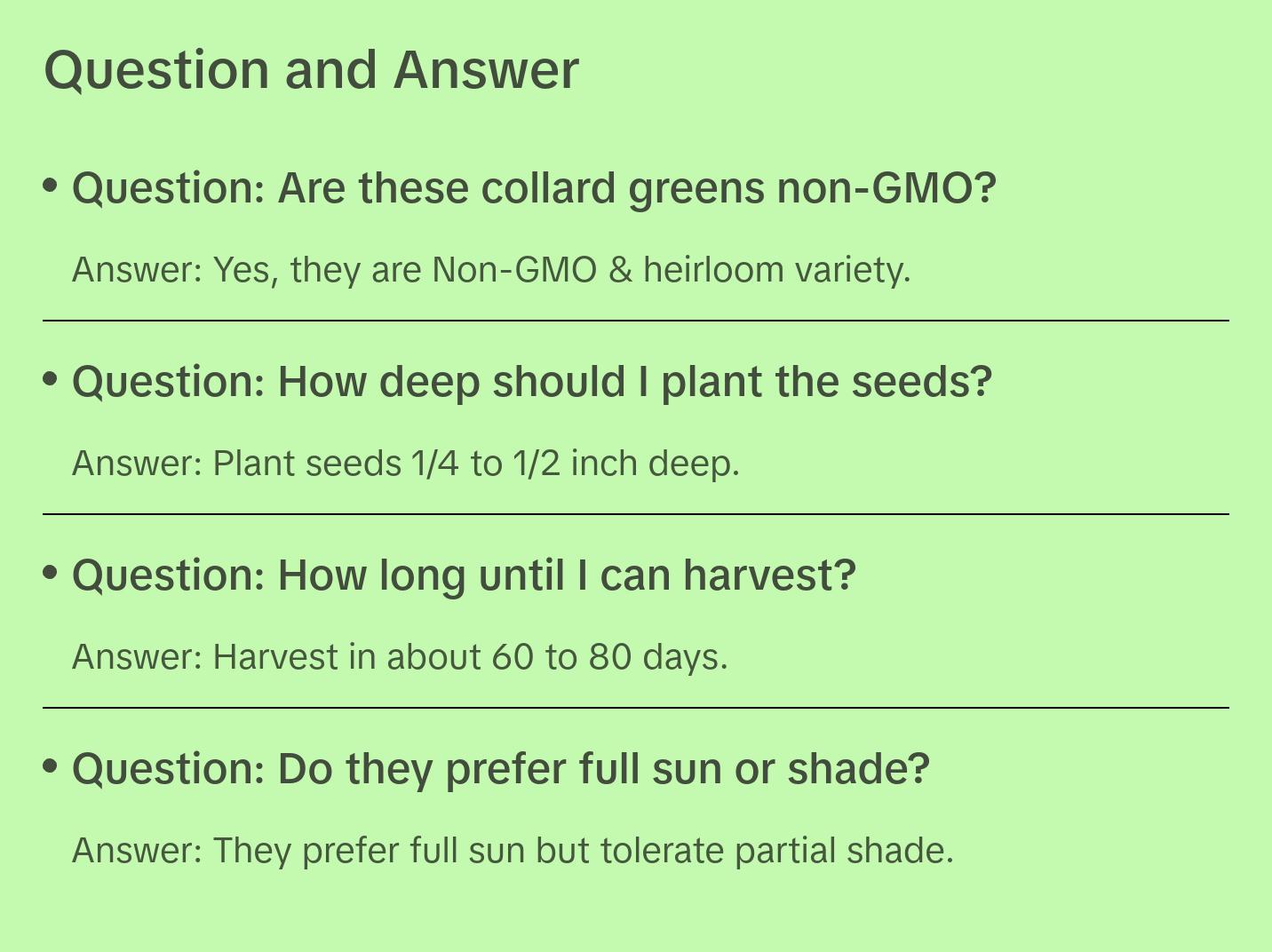Click the "Question and Answer" heading
This screenshot has width=1272, height=952.
coord(311,70)
